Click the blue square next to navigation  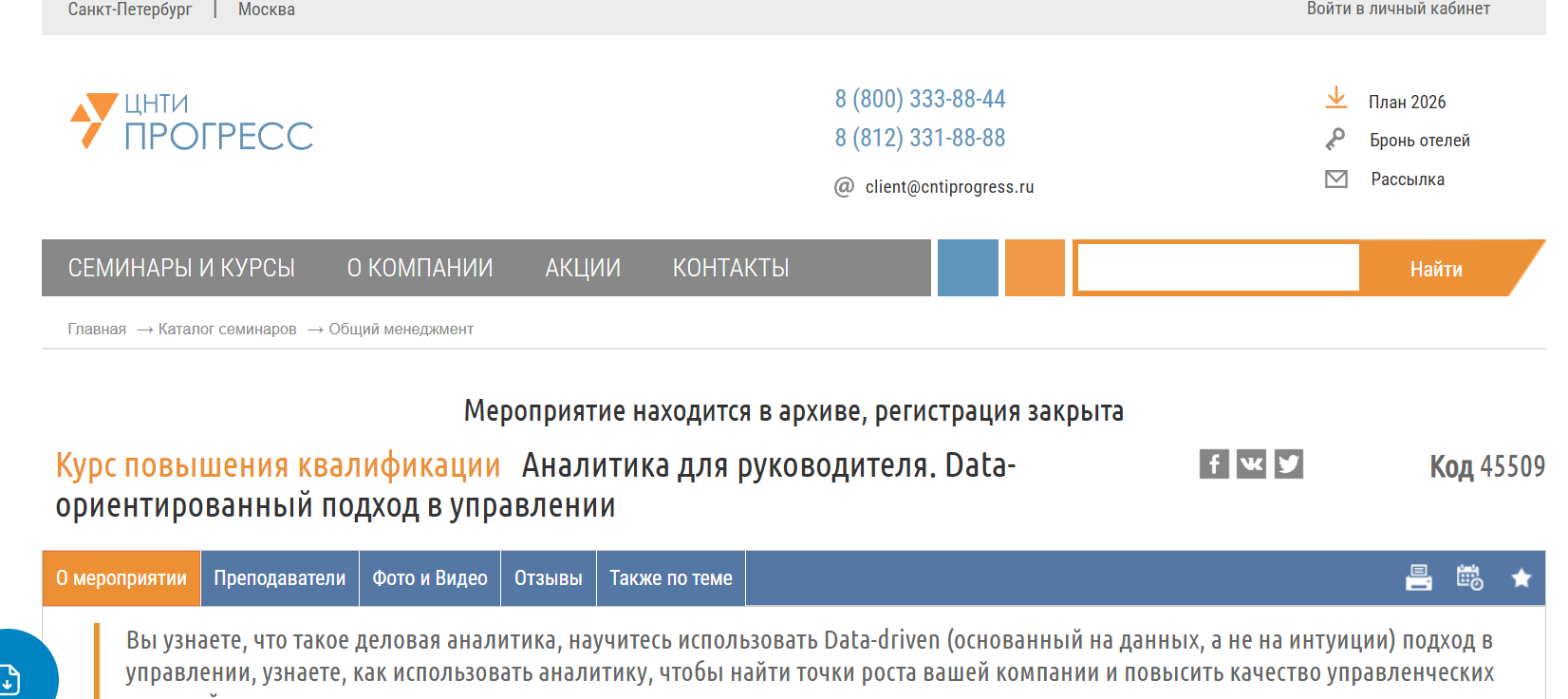967,268
